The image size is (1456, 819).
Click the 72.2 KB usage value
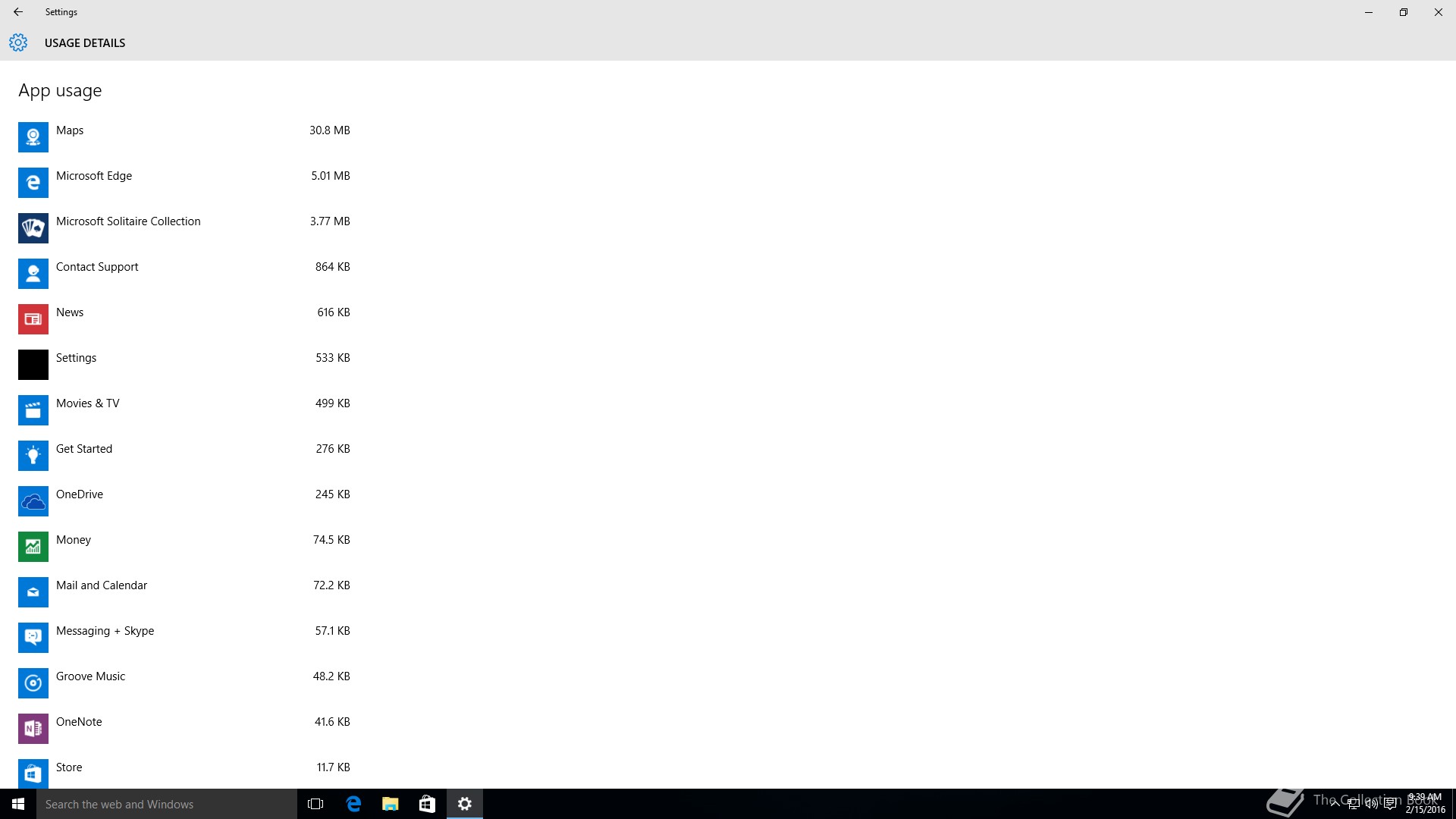click(x=331, y=585)
